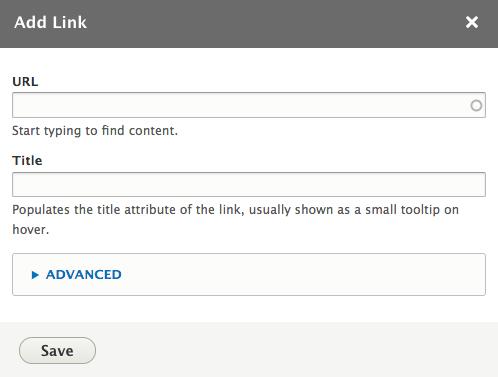Click the autocomplete circle icon in URL field
The height and width of the screenshot is (377, 498).
(x=476, y=105)
